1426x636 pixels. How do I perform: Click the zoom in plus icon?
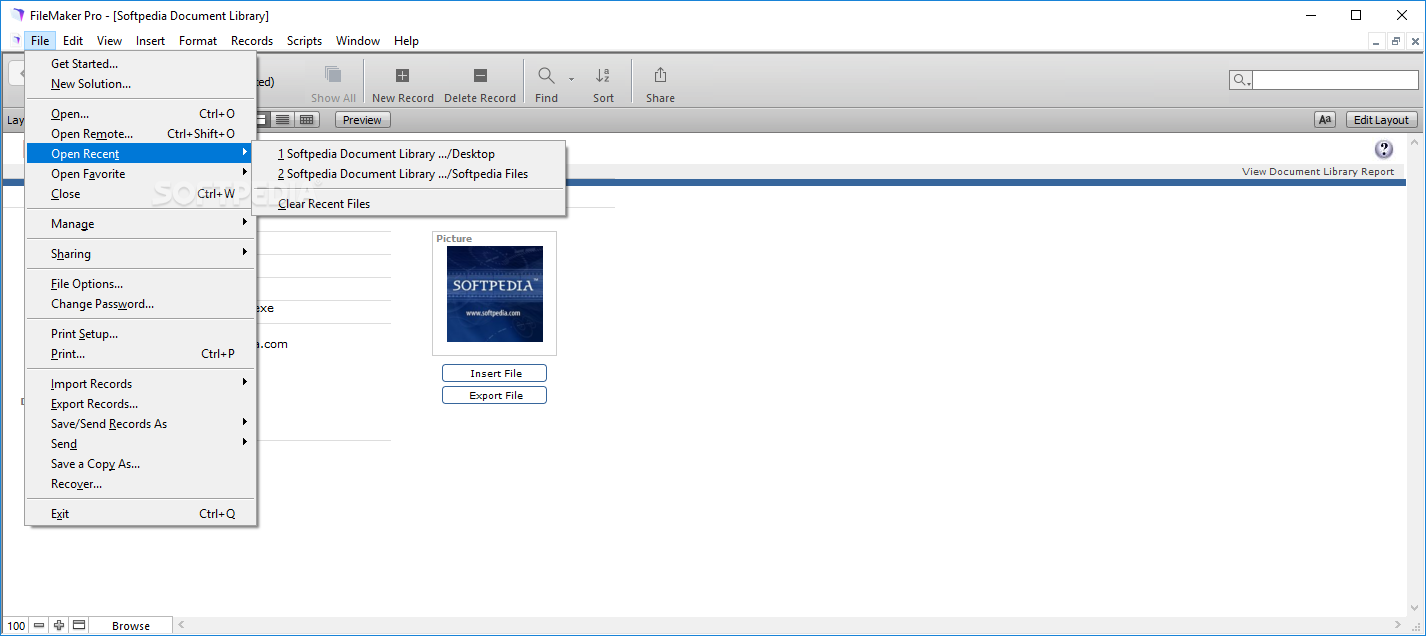click(59, 626)
